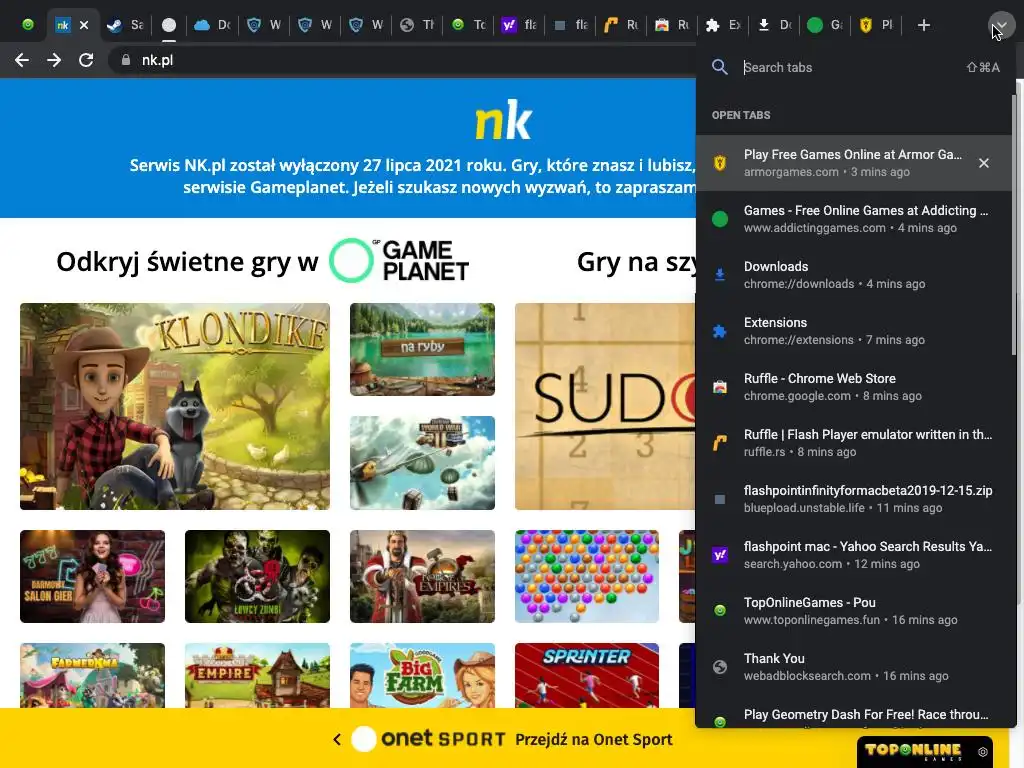
Task: Reload the nk.pl page
Action: pos(86,60)
